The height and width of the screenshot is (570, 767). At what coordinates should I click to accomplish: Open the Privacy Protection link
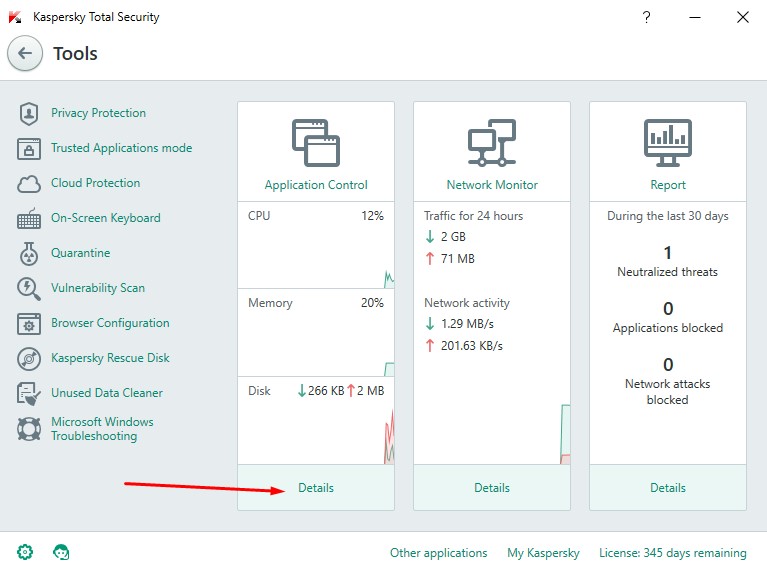(98, 113)
